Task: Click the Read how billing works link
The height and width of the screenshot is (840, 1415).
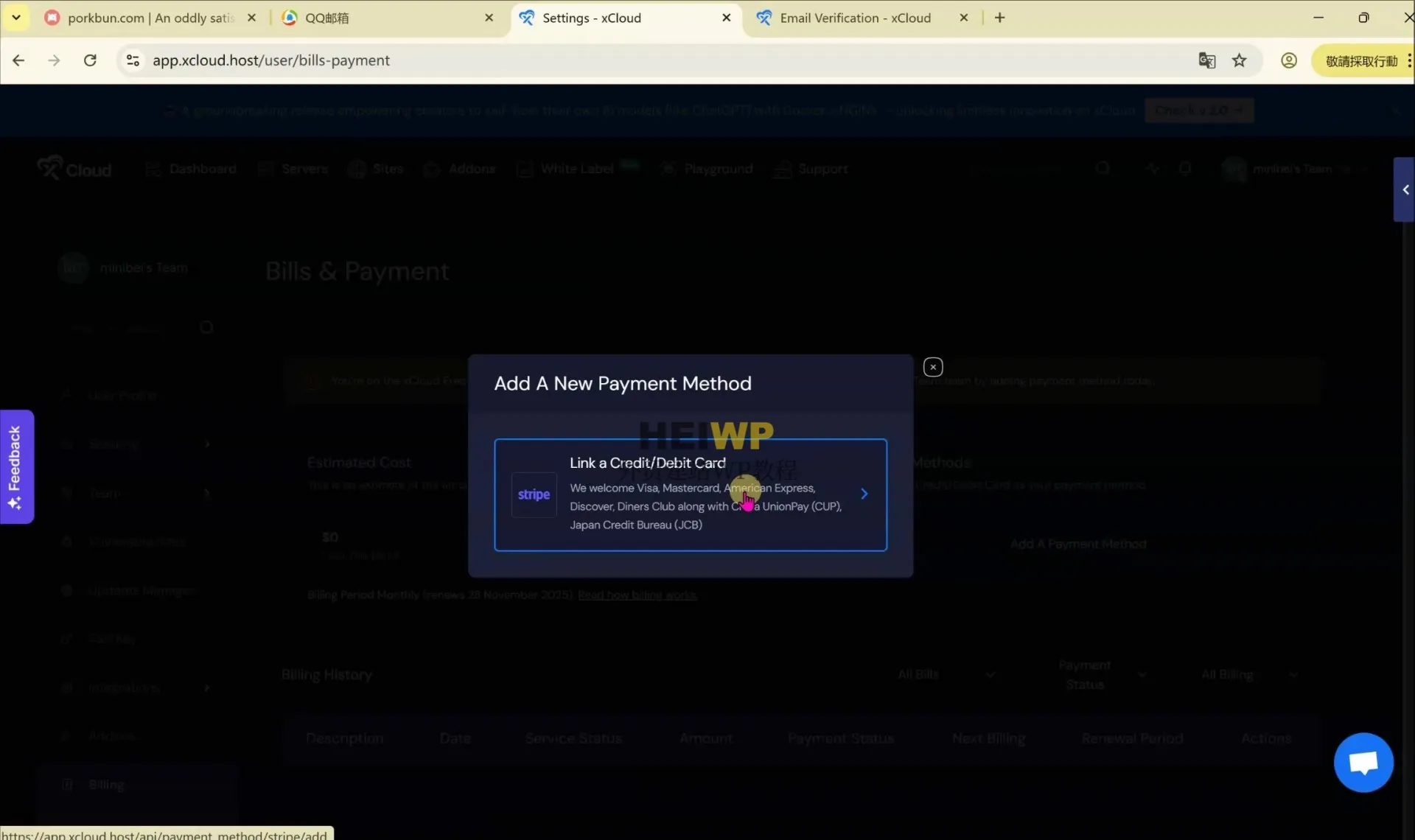Action: pos(637,595)
